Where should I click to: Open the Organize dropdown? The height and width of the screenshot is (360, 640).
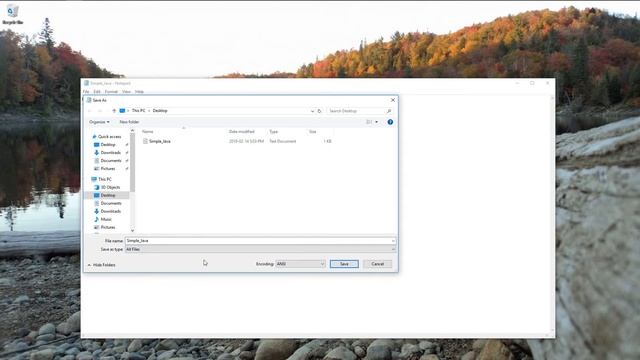tap(99, 122)
